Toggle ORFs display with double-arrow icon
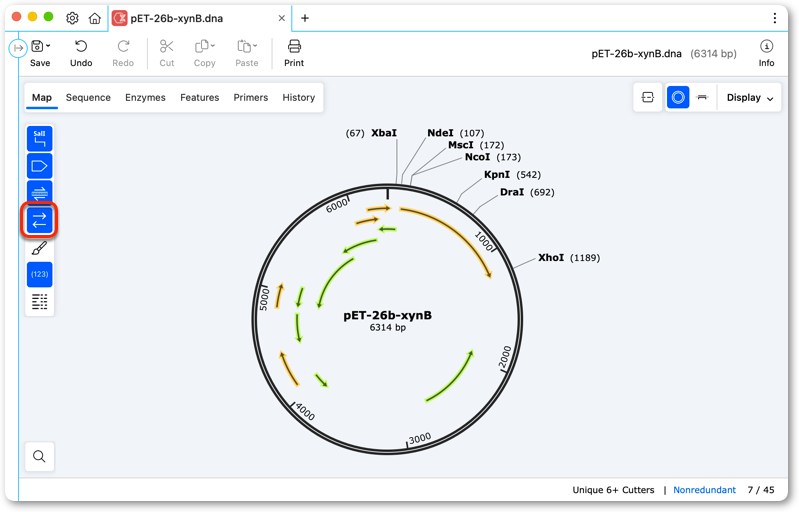The height and width of the screenshot is (512, 799). 39,221
